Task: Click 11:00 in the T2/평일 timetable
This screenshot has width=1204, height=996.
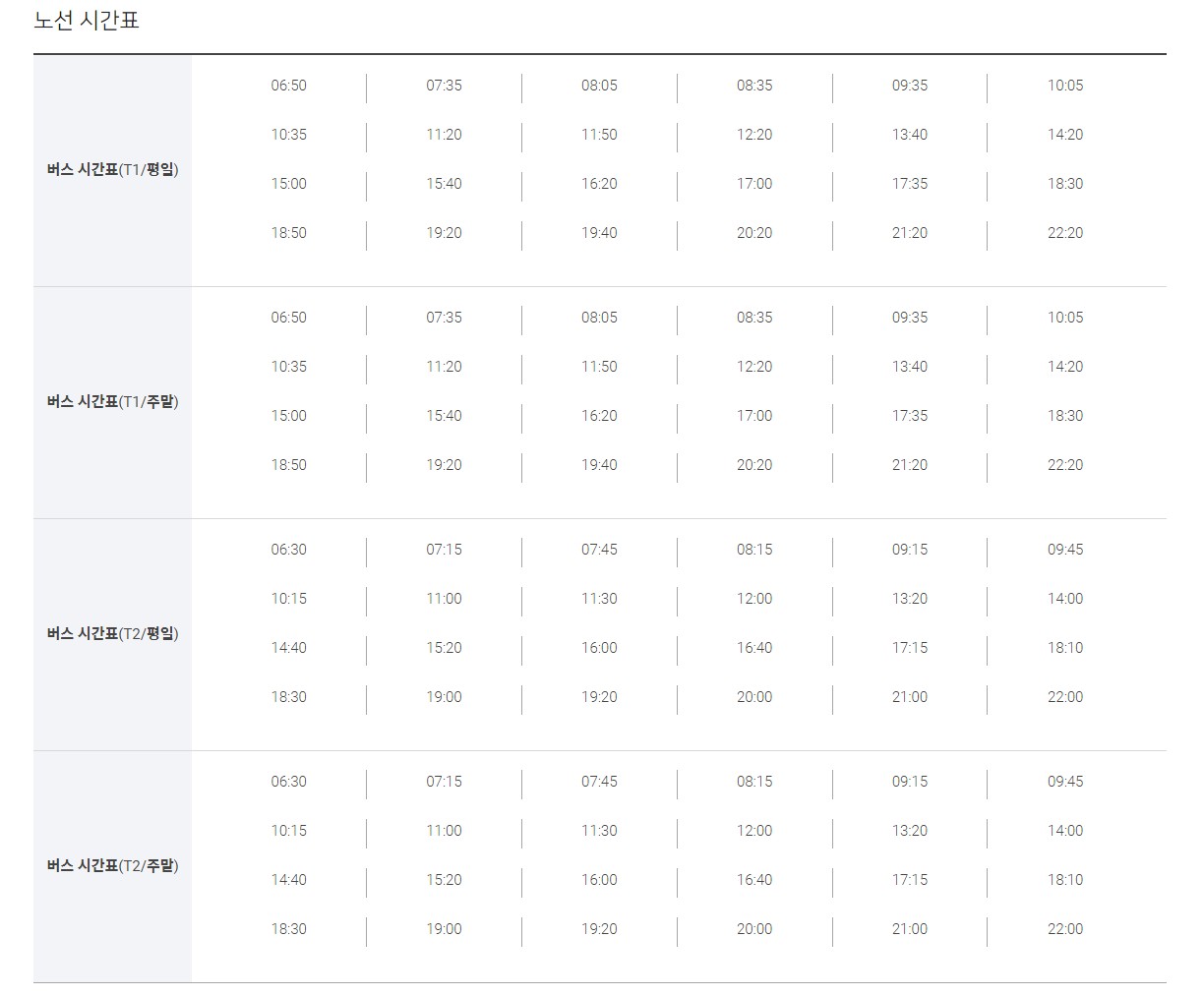Action: point(444,599)
